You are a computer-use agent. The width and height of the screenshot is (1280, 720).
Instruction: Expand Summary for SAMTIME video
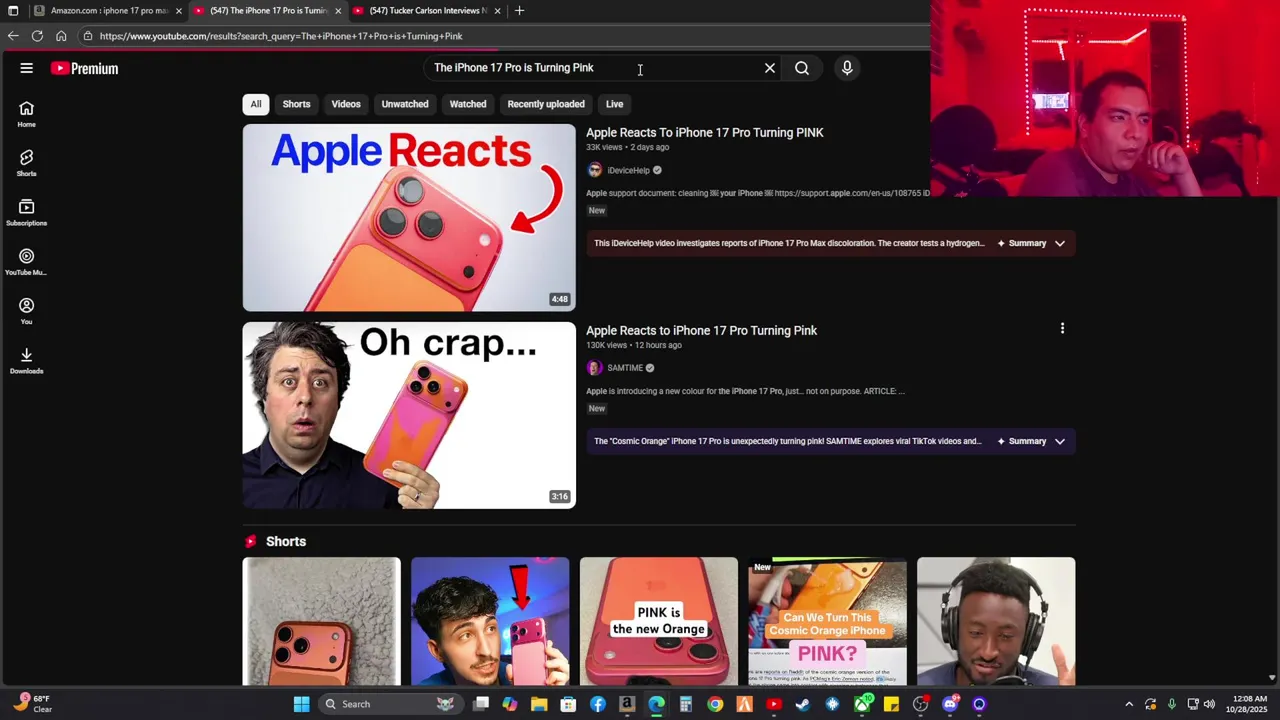coord(1032,441)
